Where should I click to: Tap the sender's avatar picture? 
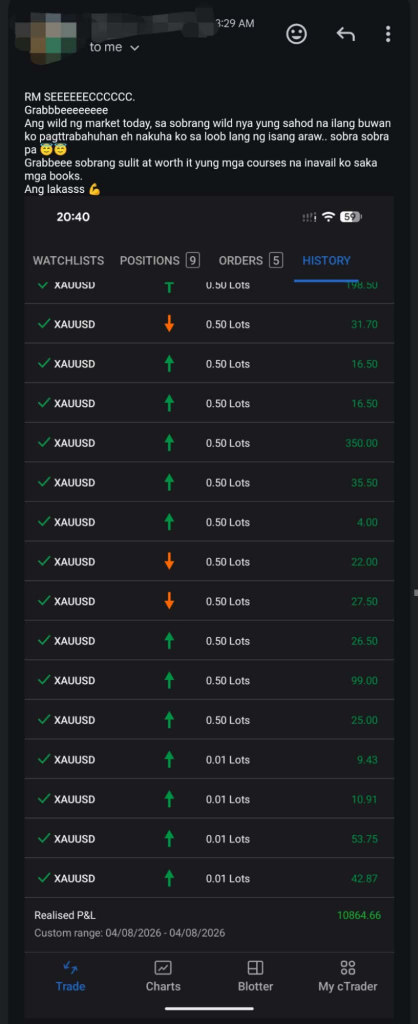tap(46, 31)
